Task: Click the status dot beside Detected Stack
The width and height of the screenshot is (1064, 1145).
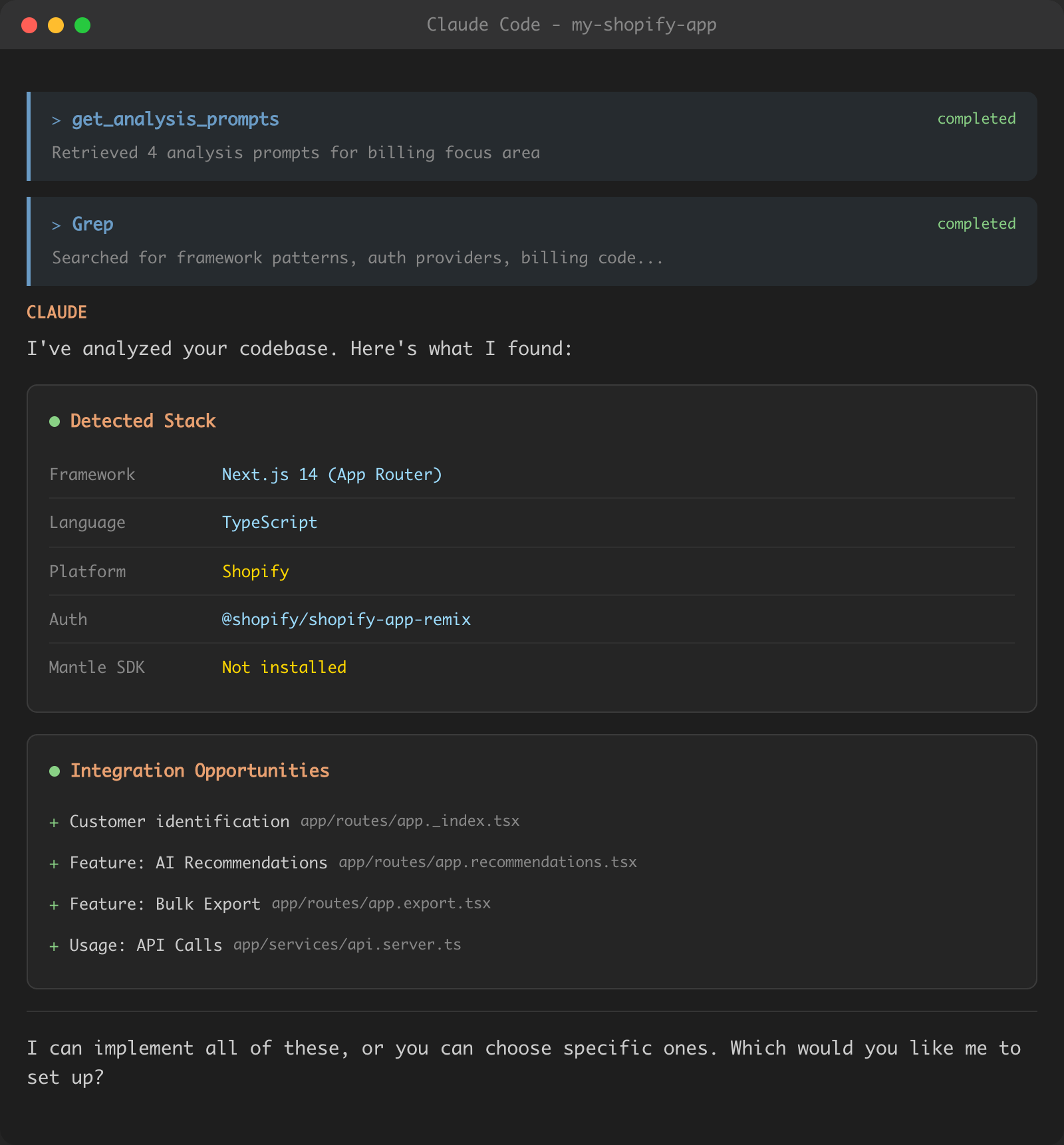Action: click(x=56, y=421)
